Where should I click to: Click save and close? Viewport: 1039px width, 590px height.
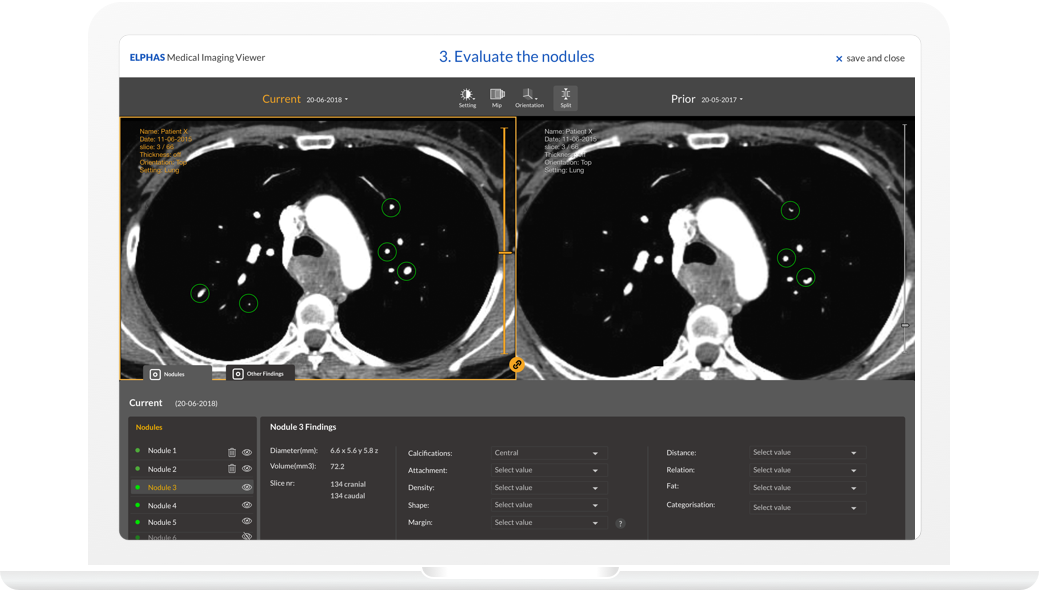coord(870,58)
